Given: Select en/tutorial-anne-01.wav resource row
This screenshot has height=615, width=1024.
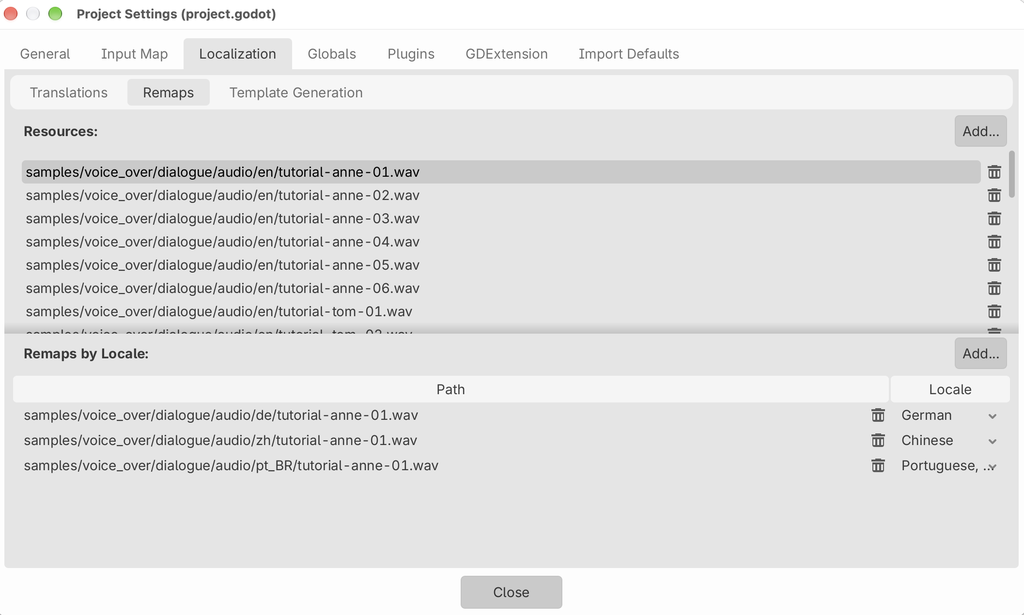Looking at the screenshot, I should coord(501,172).
